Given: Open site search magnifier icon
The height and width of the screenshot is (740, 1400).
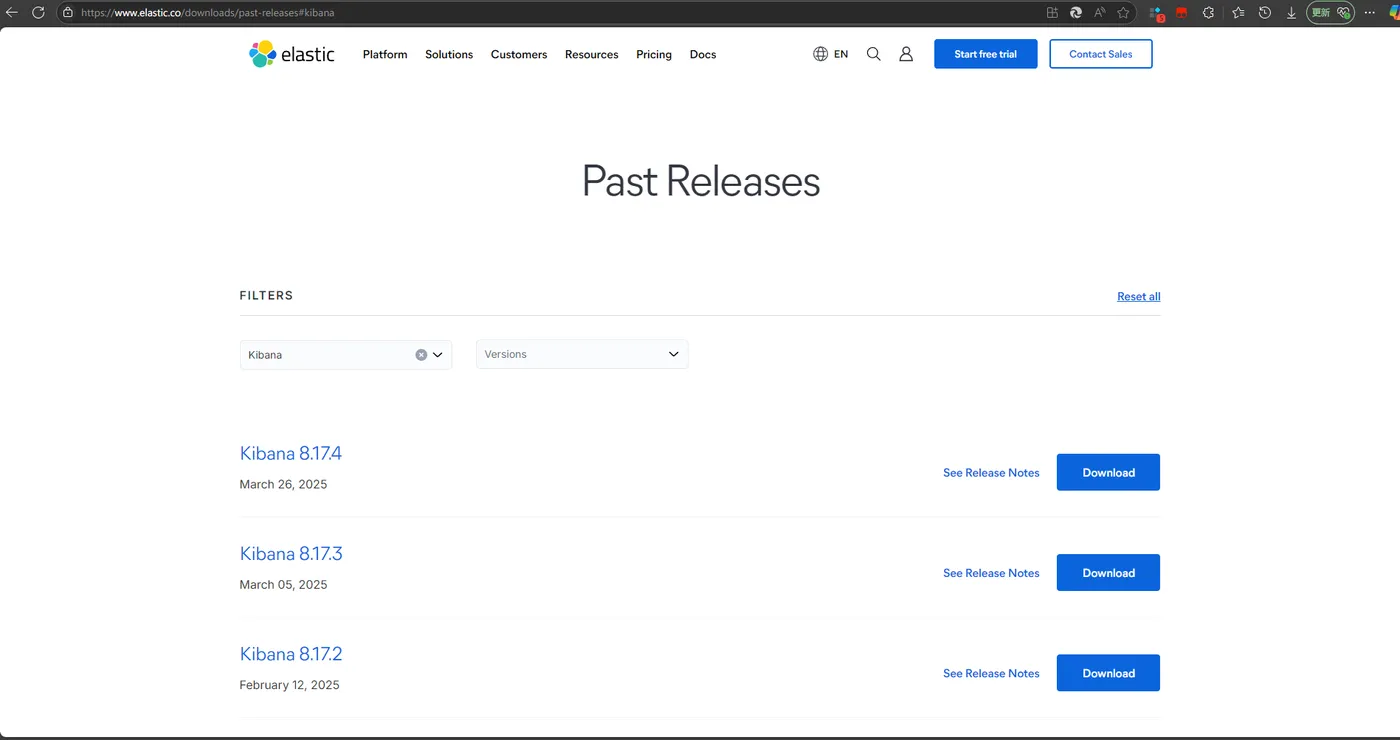Looking at the screenshot, I should pyautogui.click(x=874, y=54).
